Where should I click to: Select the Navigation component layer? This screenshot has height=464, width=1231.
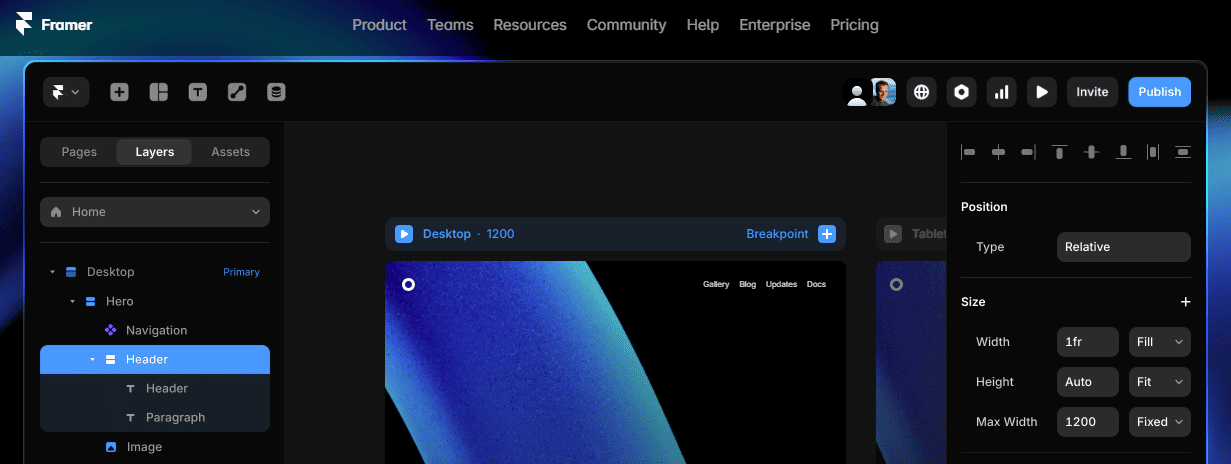coord(155,330)
